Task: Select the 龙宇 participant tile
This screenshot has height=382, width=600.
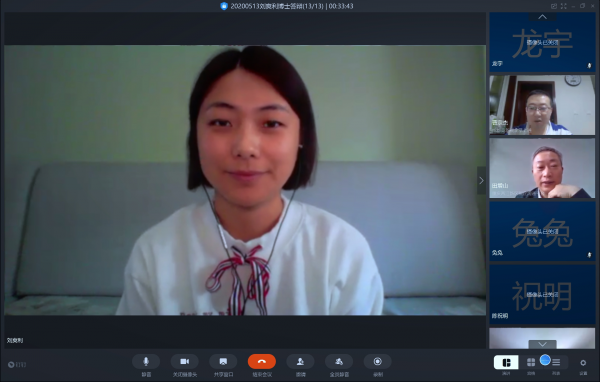Action: 542,42
